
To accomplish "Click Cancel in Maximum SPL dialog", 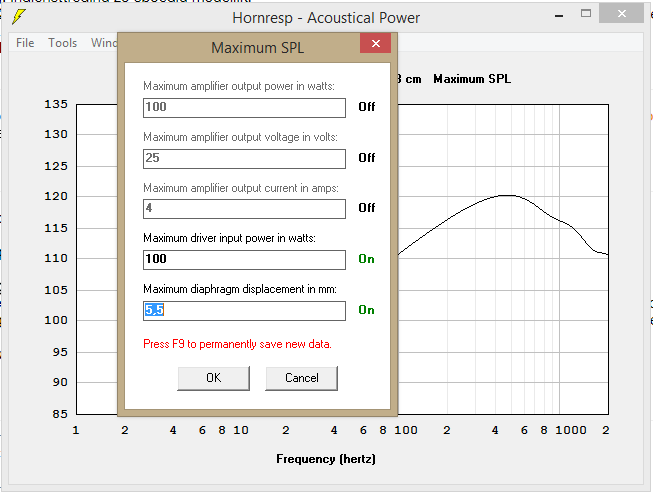I will pos(302,378).
